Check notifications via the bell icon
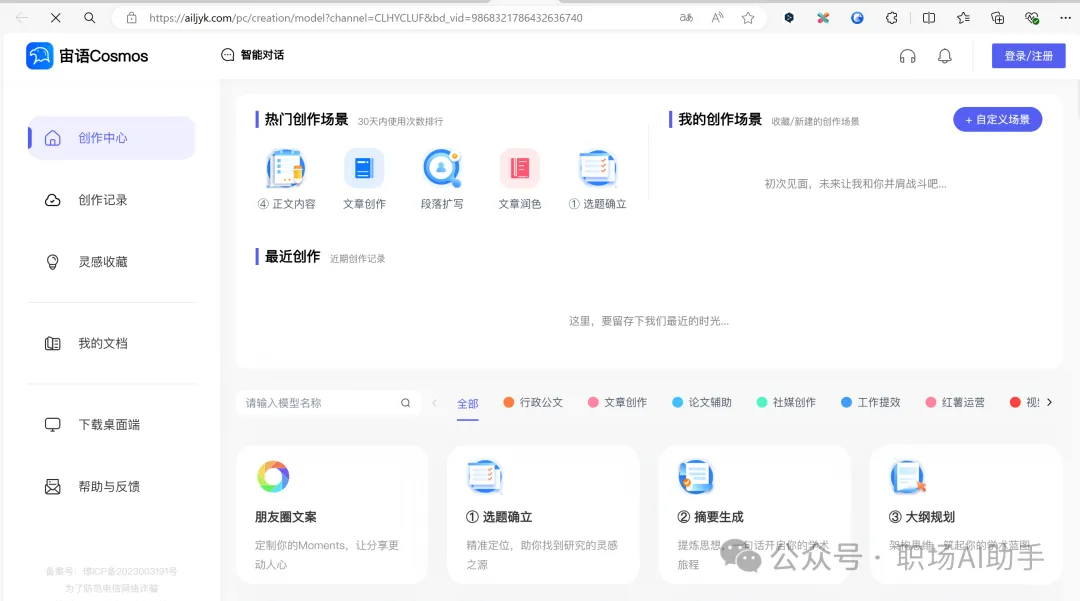Image resolution: width=1080 pixels, height=601 pixels. [x=945, y=56]
